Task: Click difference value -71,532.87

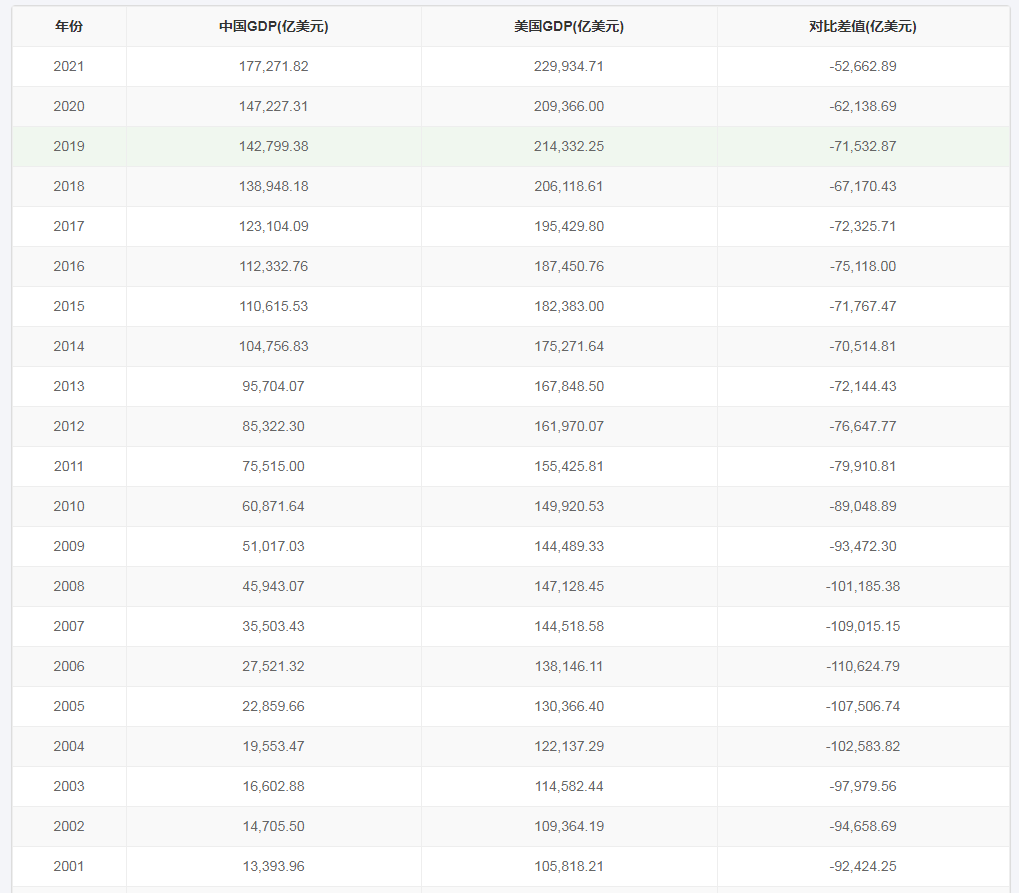Action: pos(862,146)
